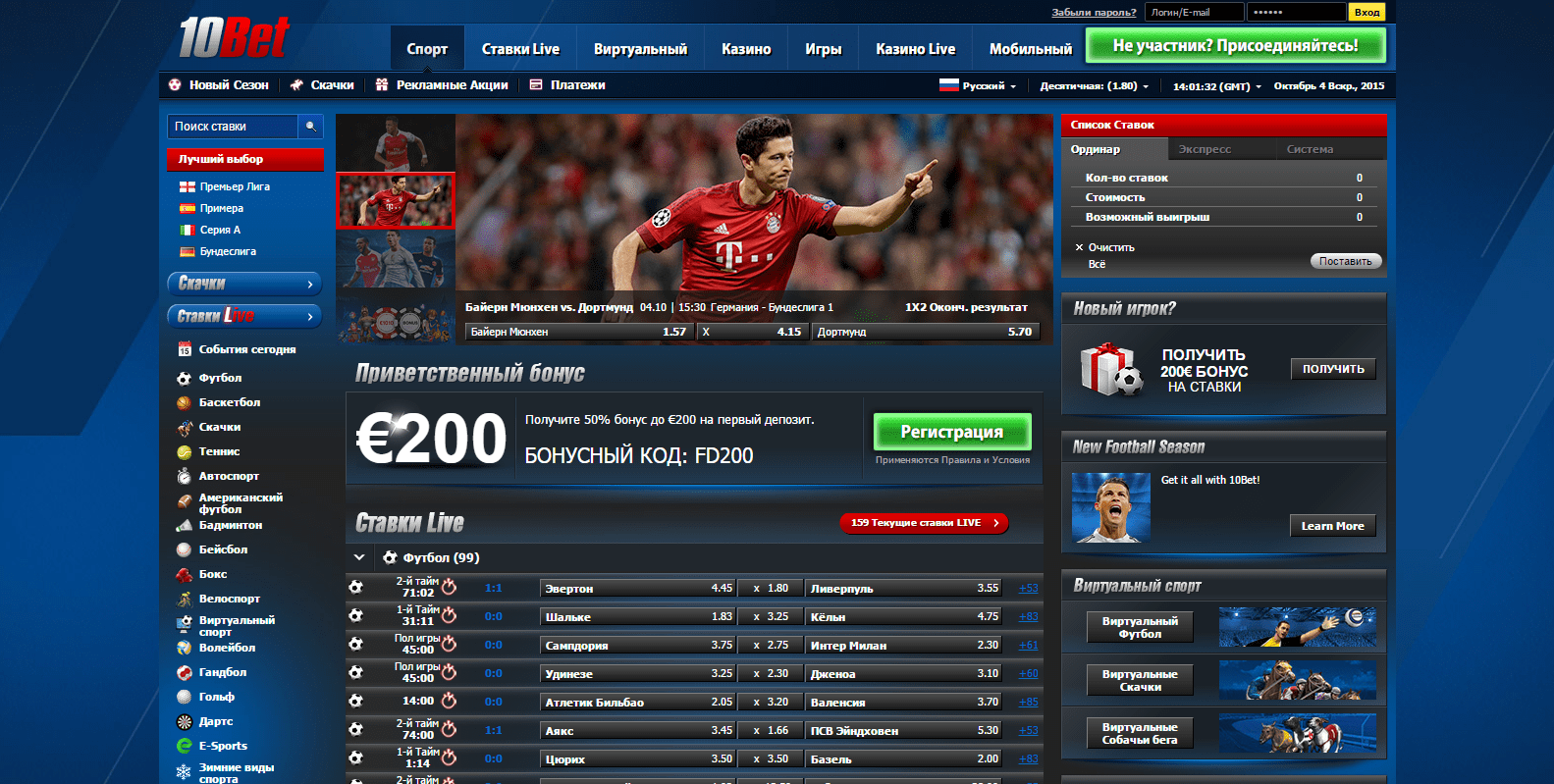
Task: Click the 10Bet logo
Action: [234, 38]
